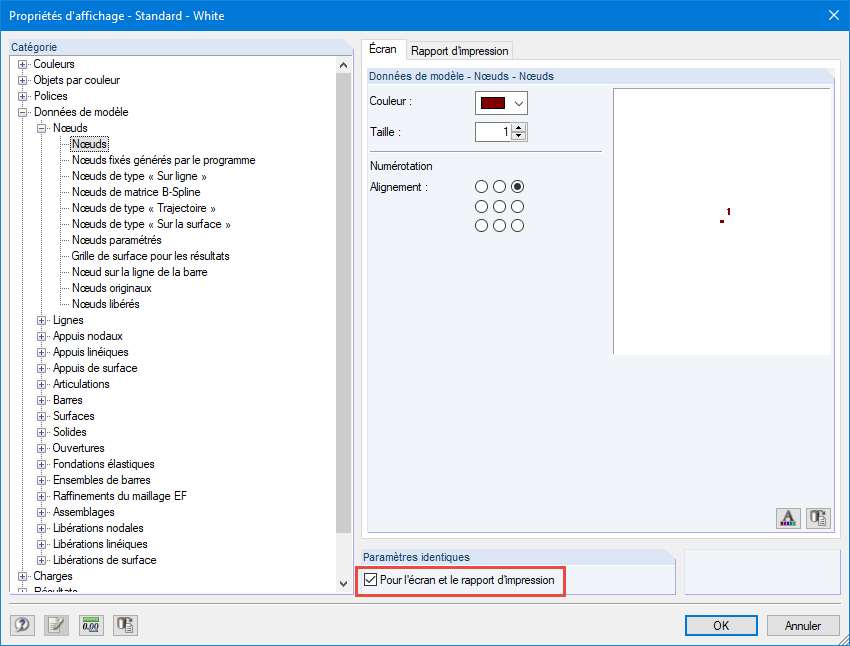
Task: Toggle Pour l'écran et le rapport d'impression
Action: pos(370,580)
